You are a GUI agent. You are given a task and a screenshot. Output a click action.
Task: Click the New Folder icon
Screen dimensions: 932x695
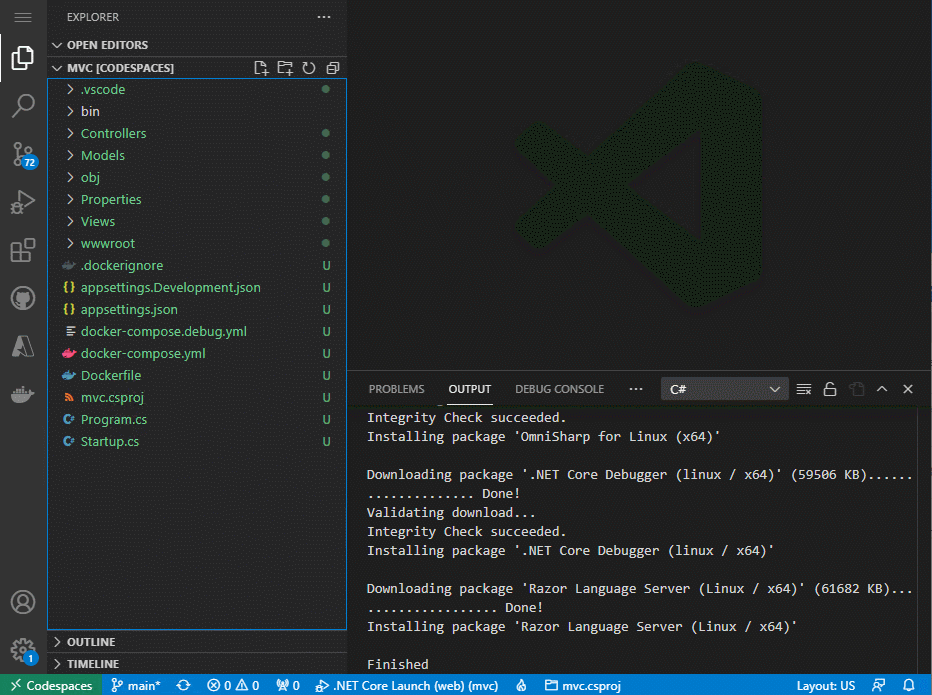(x=285, y=68)
